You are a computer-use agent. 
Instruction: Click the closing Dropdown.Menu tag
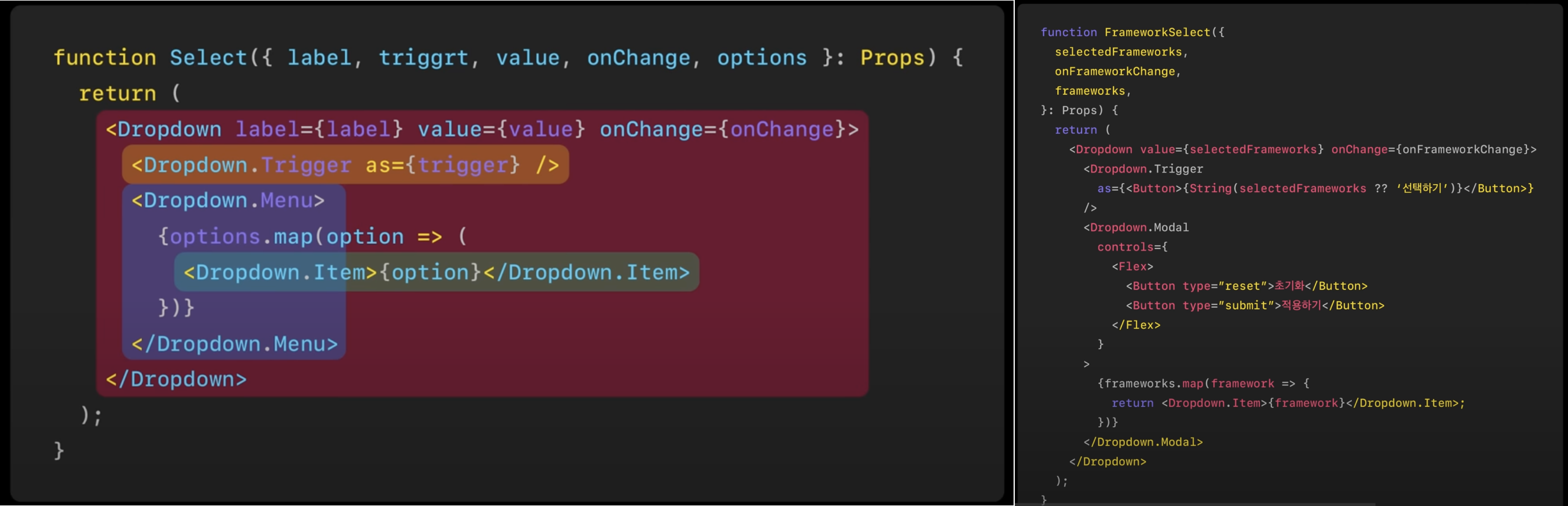[x=234, y=344]
